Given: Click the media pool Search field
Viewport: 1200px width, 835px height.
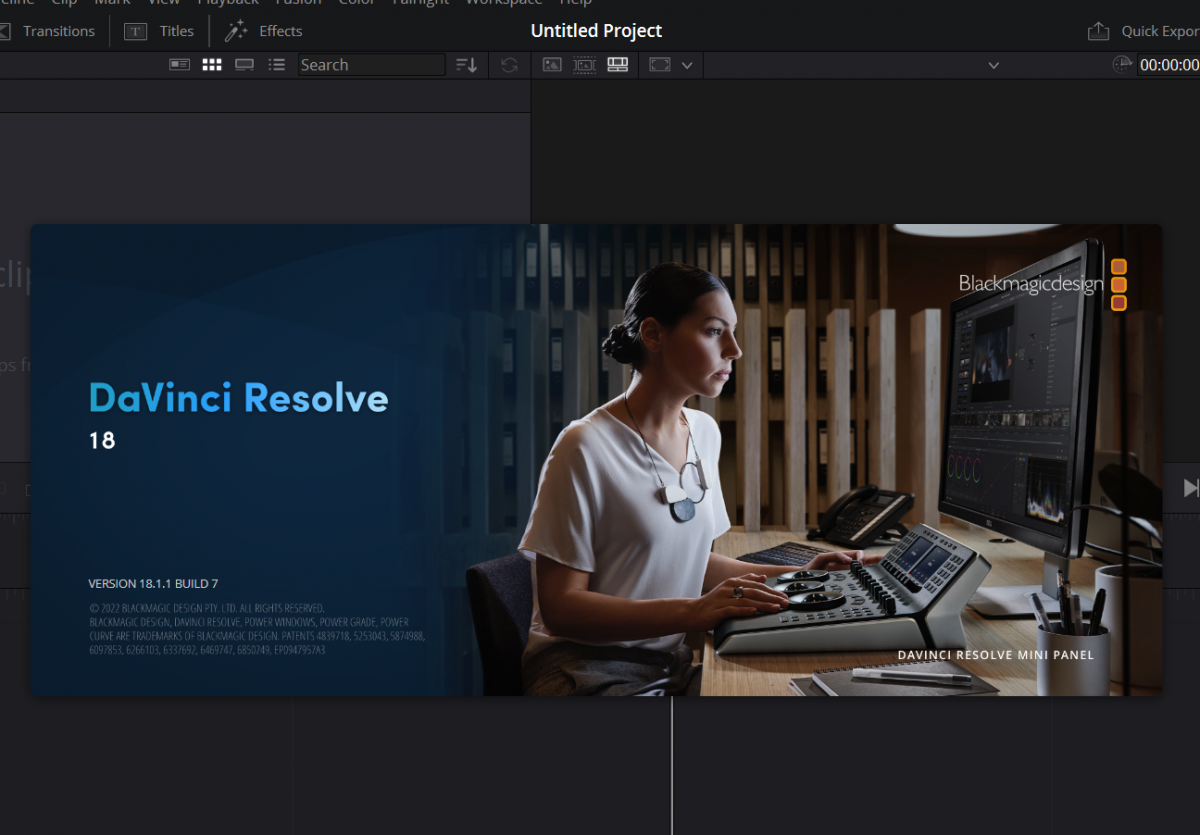Looking at the screenshot, I should (x=371, y=65).
